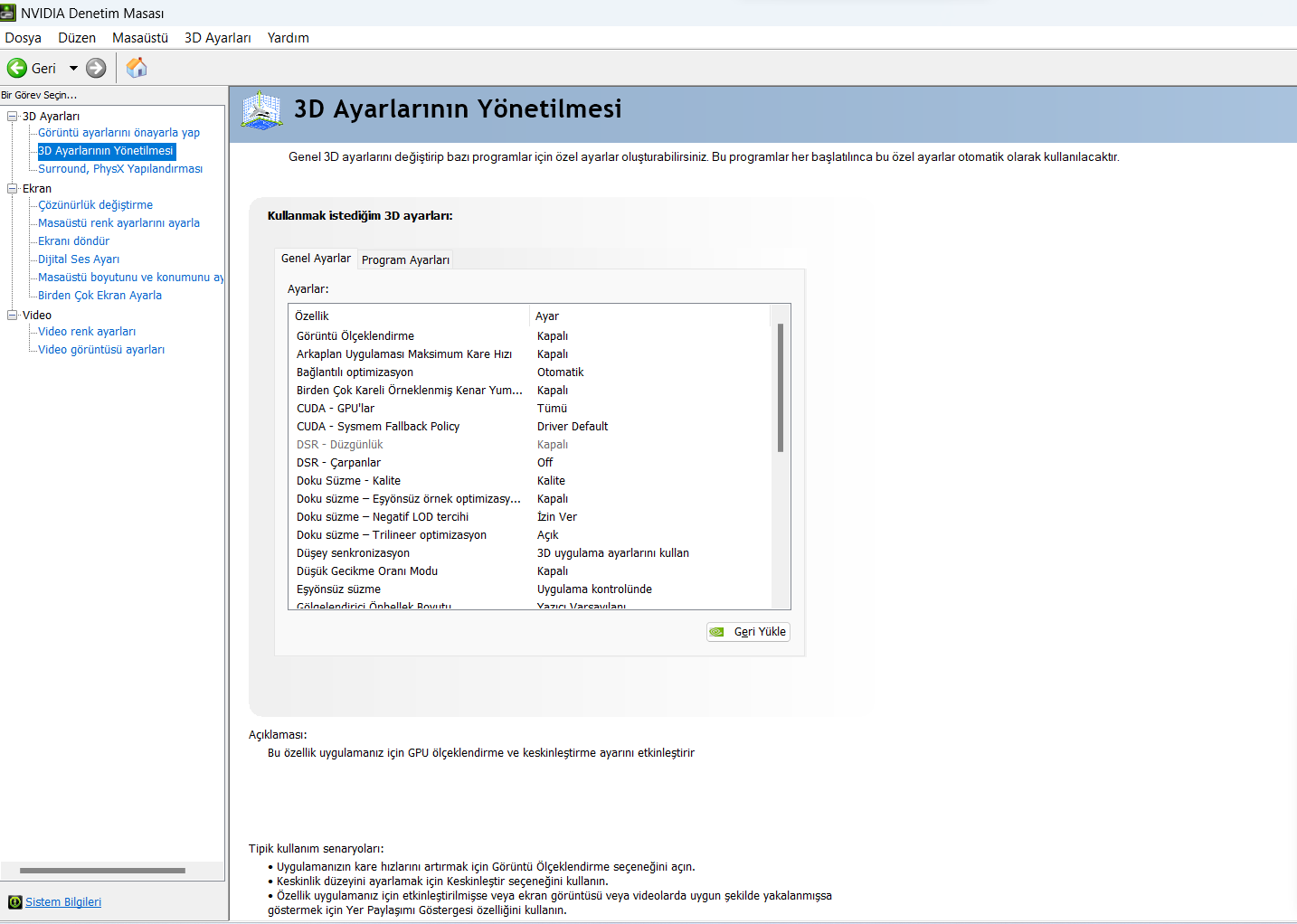Open the 3D Ayarları menu
The height and width of the screenshot is (924, 1297).
click(218, 38)
